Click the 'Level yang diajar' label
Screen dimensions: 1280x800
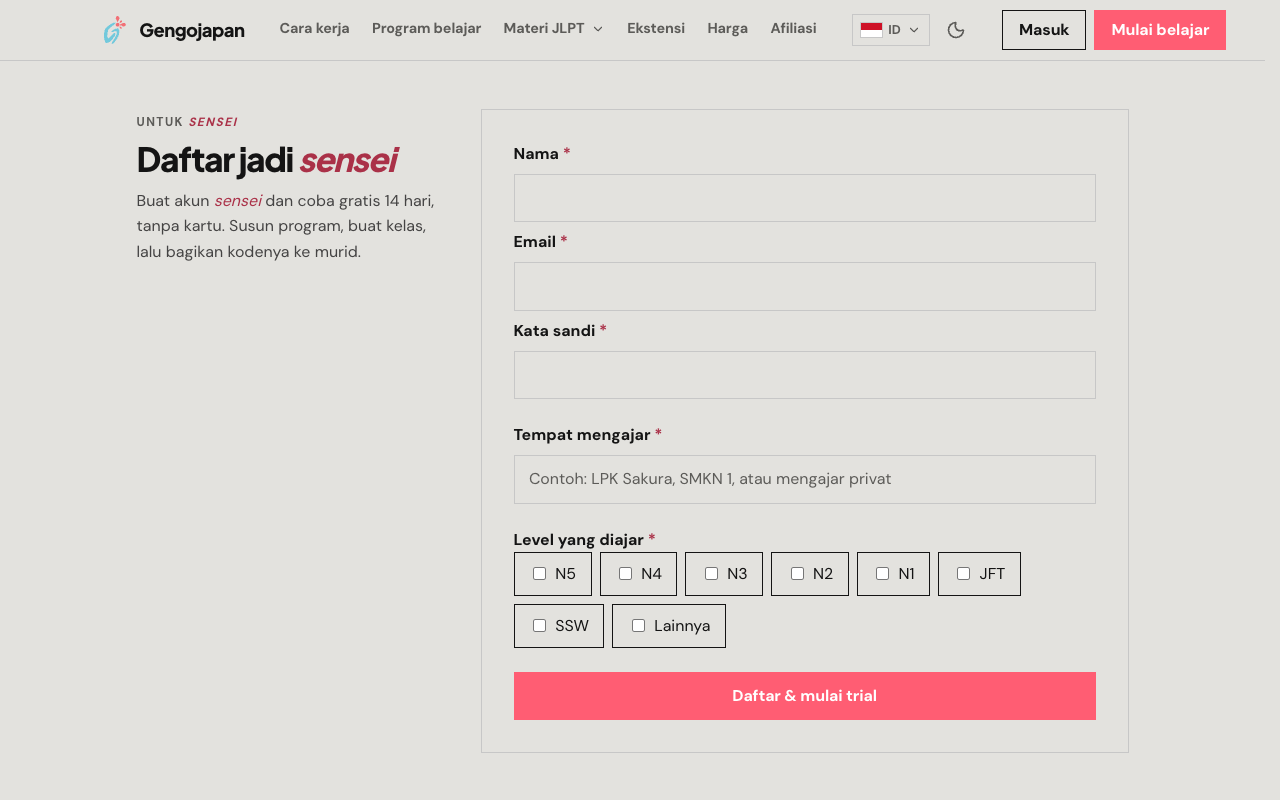(579, 540)
